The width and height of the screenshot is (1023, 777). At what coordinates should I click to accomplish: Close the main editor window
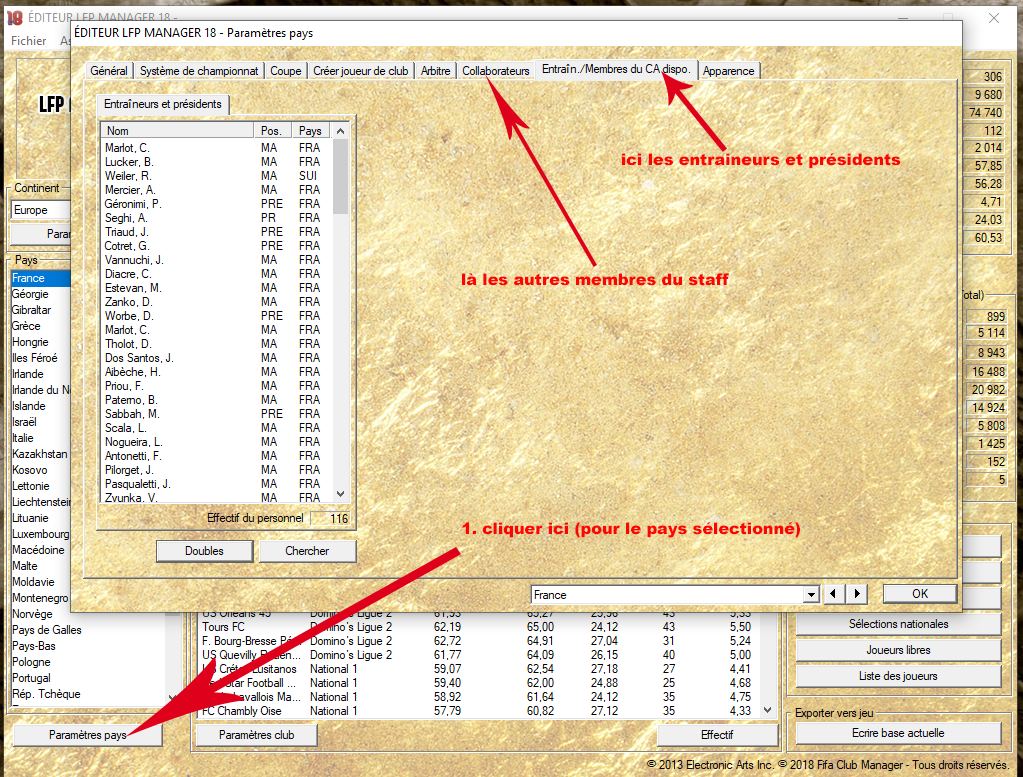994,18
